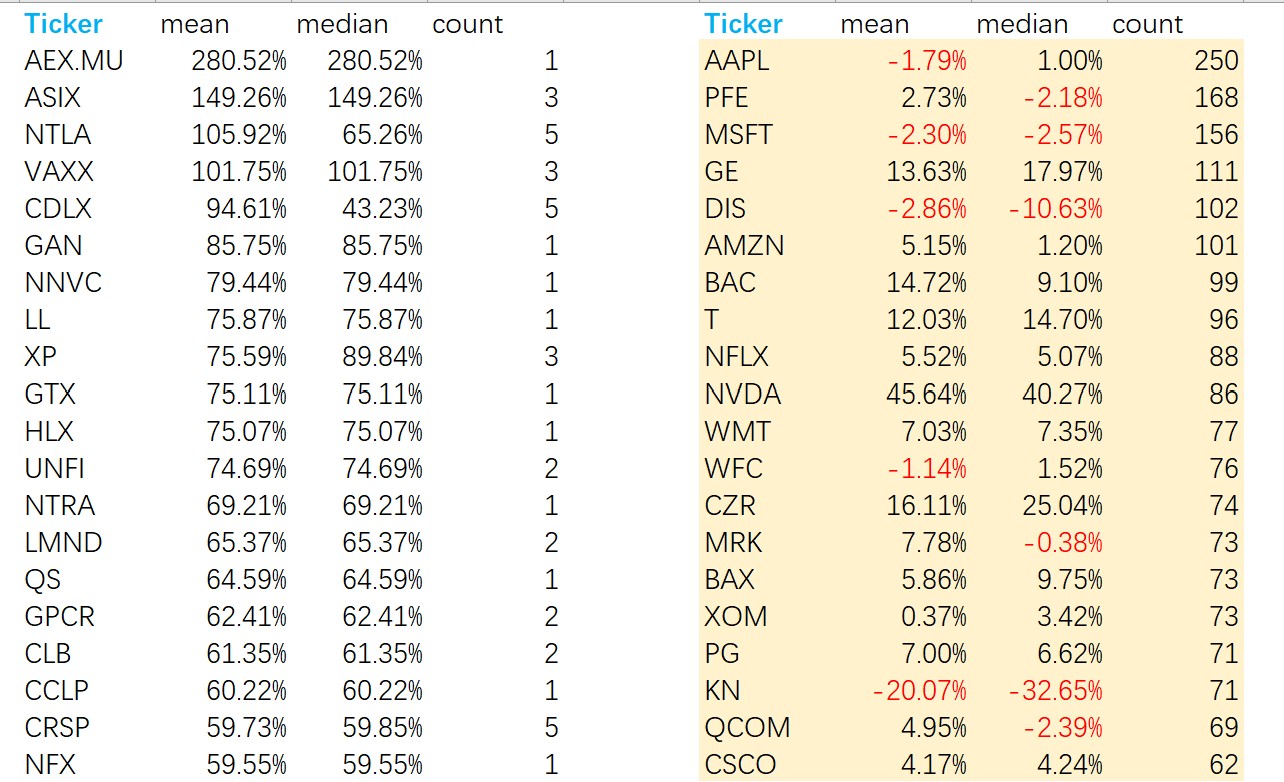Click NVDA's mean value 45.64%
Viewport: 1284px width, 782px height.
coord(926,394)
